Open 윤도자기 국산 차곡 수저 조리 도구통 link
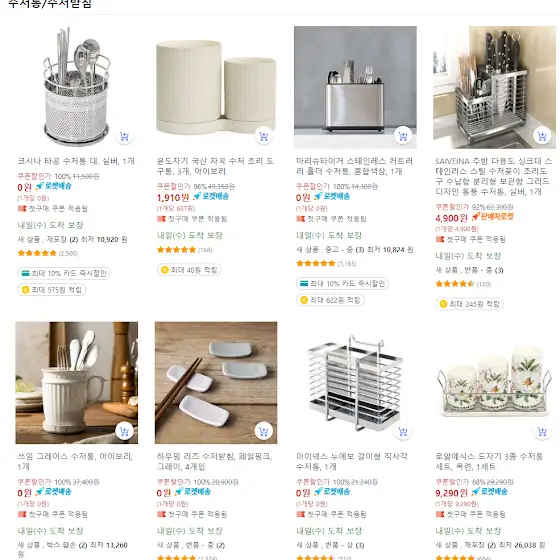560x560 pixels. pyautogui.click(x=215, y=166)
